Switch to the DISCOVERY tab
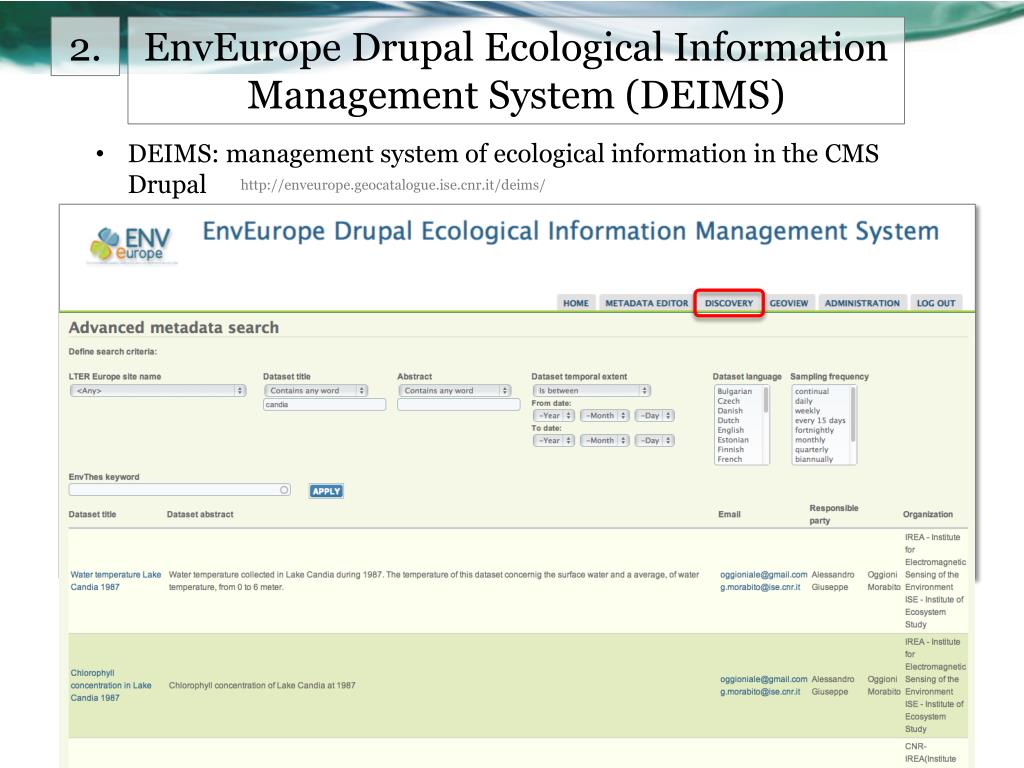Screen dimensions: 1024x768 (x=729, y=303)
